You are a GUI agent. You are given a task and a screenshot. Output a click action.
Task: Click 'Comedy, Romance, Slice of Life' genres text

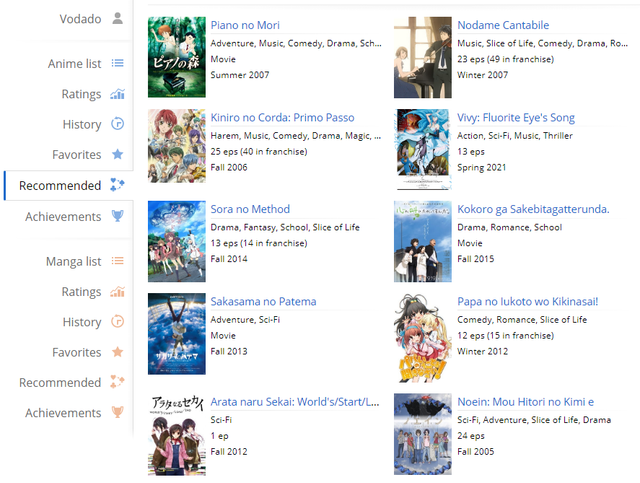522,320
